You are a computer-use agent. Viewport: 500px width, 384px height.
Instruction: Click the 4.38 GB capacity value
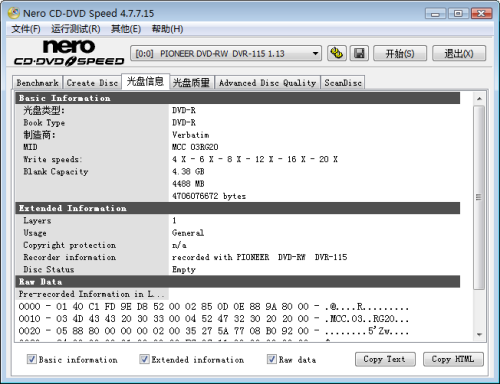[188, 171]
